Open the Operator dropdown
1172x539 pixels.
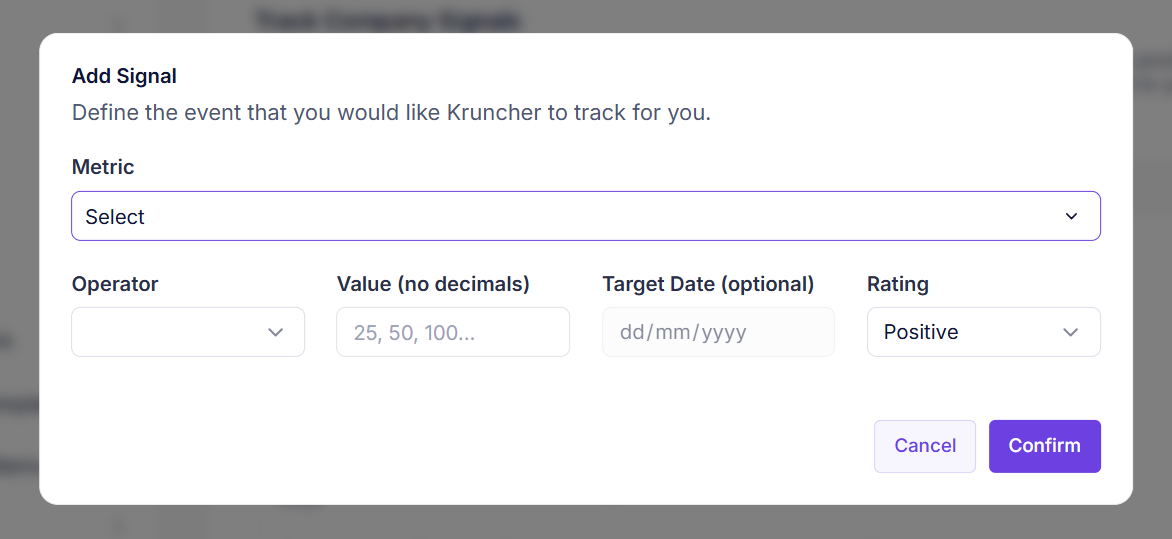tap(188, 332)
